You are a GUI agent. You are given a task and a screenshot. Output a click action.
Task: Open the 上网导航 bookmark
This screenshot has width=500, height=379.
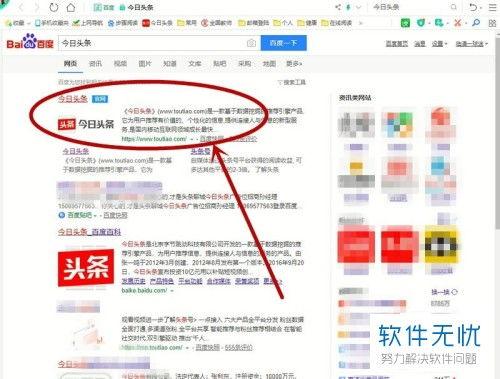click(88, 23)
